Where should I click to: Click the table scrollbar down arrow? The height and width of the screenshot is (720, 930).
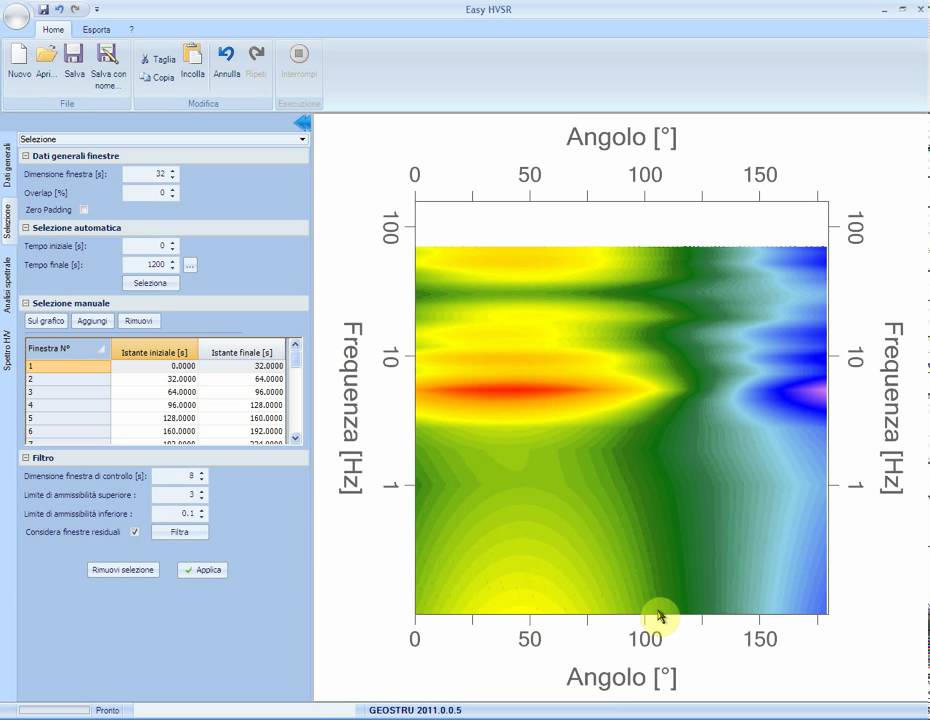295,438
